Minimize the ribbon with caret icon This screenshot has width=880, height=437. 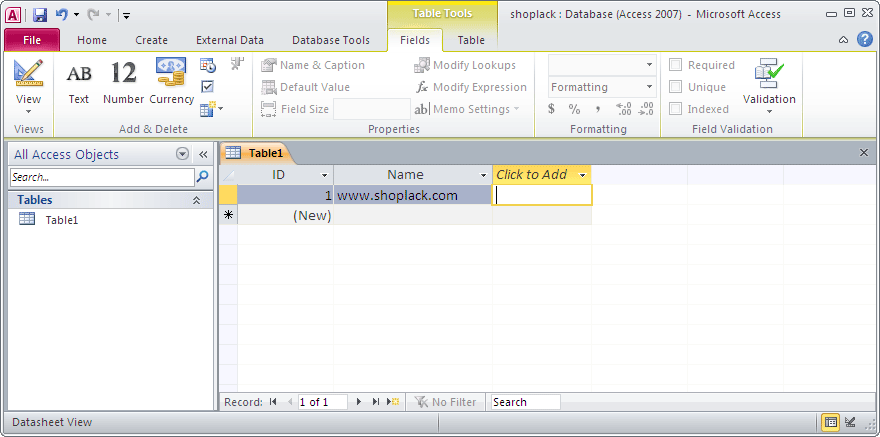click(x=843, y=40)
